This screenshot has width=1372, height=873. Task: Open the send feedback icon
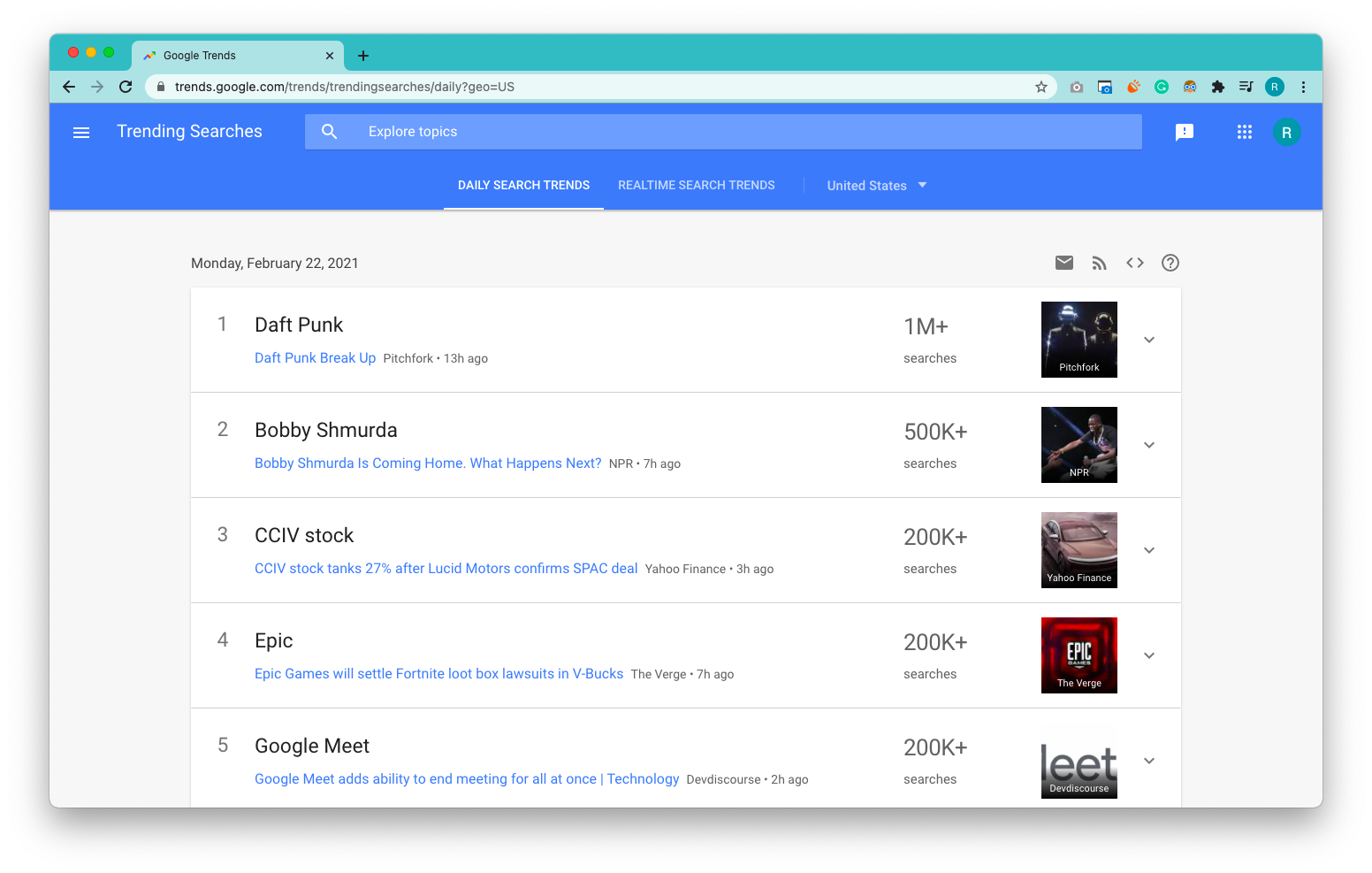(x=1185, y=132)
